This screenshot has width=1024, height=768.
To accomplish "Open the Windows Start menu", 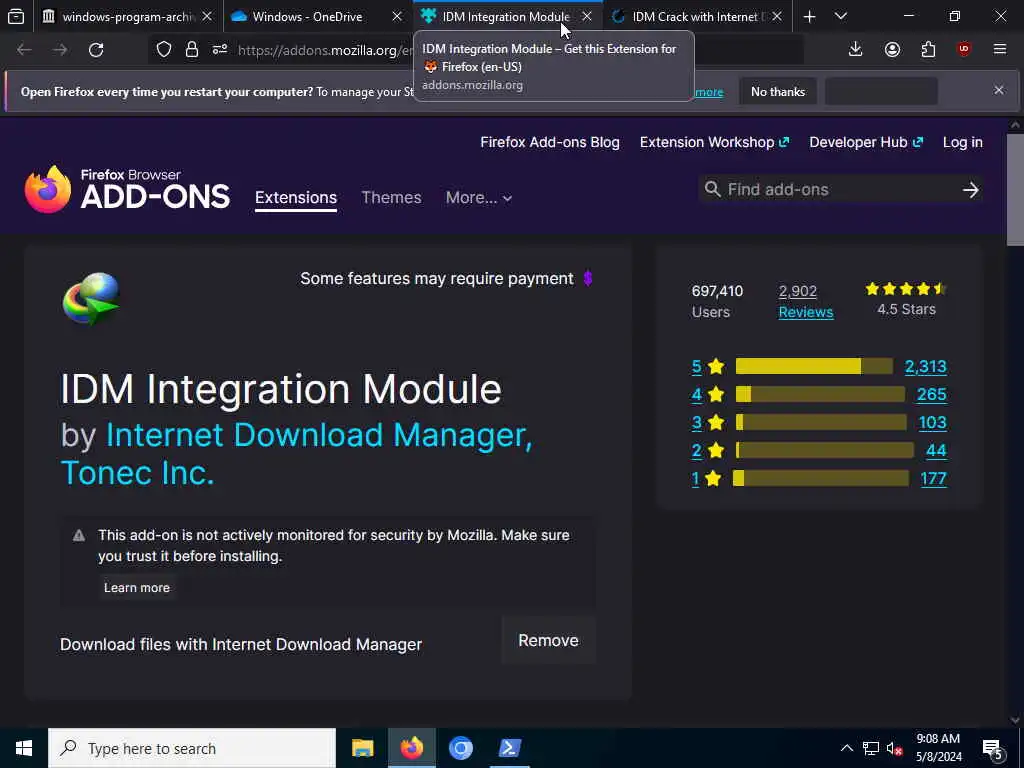I will [x=24, y=748].
